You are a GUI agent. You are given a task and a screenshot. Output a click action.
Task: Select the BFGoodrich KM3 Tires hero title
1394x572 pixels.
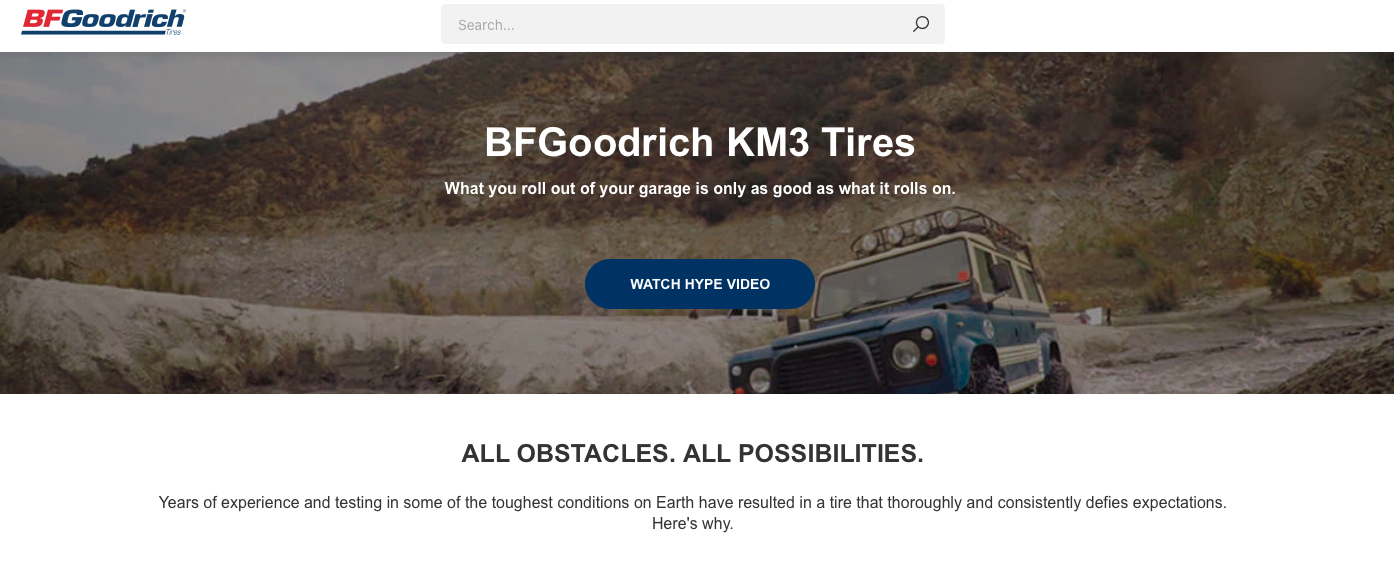700,142
